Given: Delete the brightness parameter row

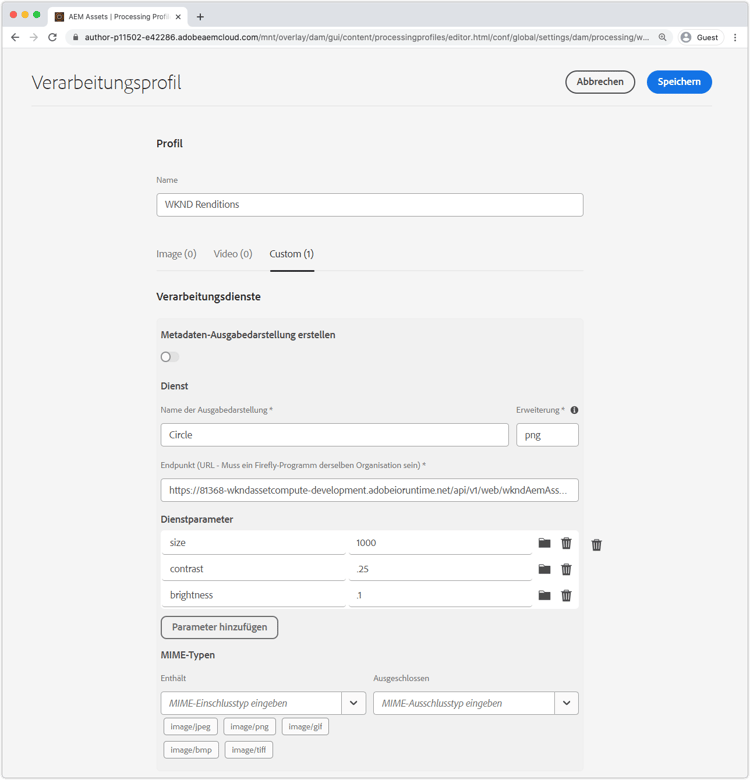Looking at the screenshot, I should pyautogui.click(x=566, y=595).
